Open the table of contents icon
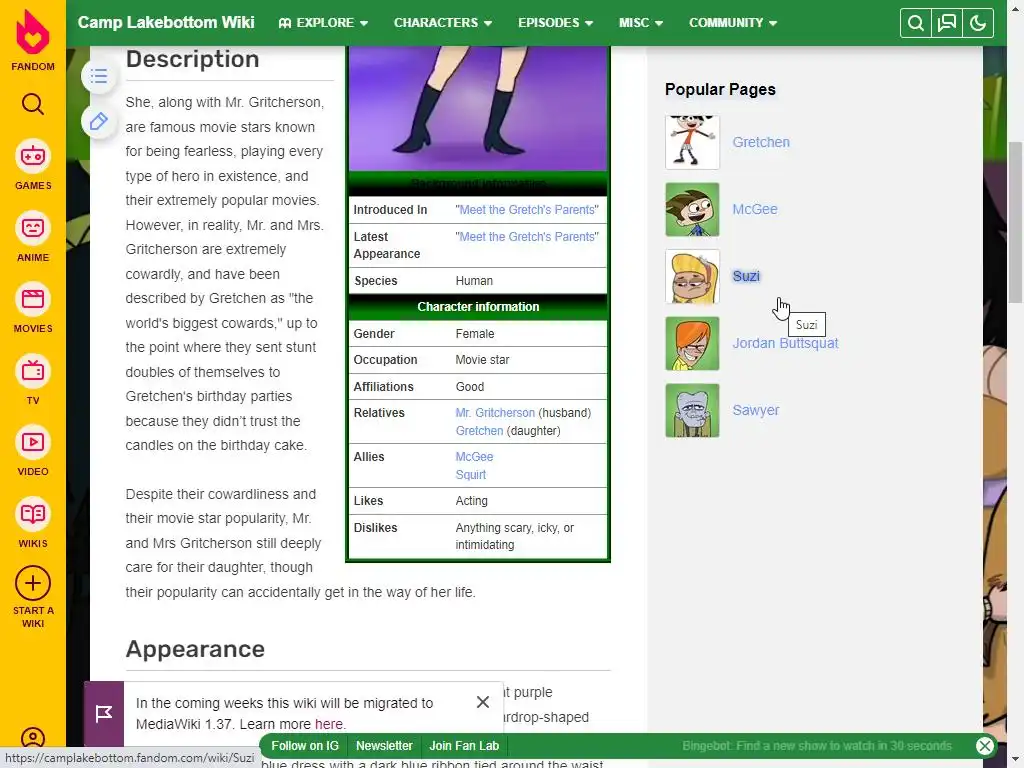The height and width of the screenshot is (768, 1024). (99, 76)
